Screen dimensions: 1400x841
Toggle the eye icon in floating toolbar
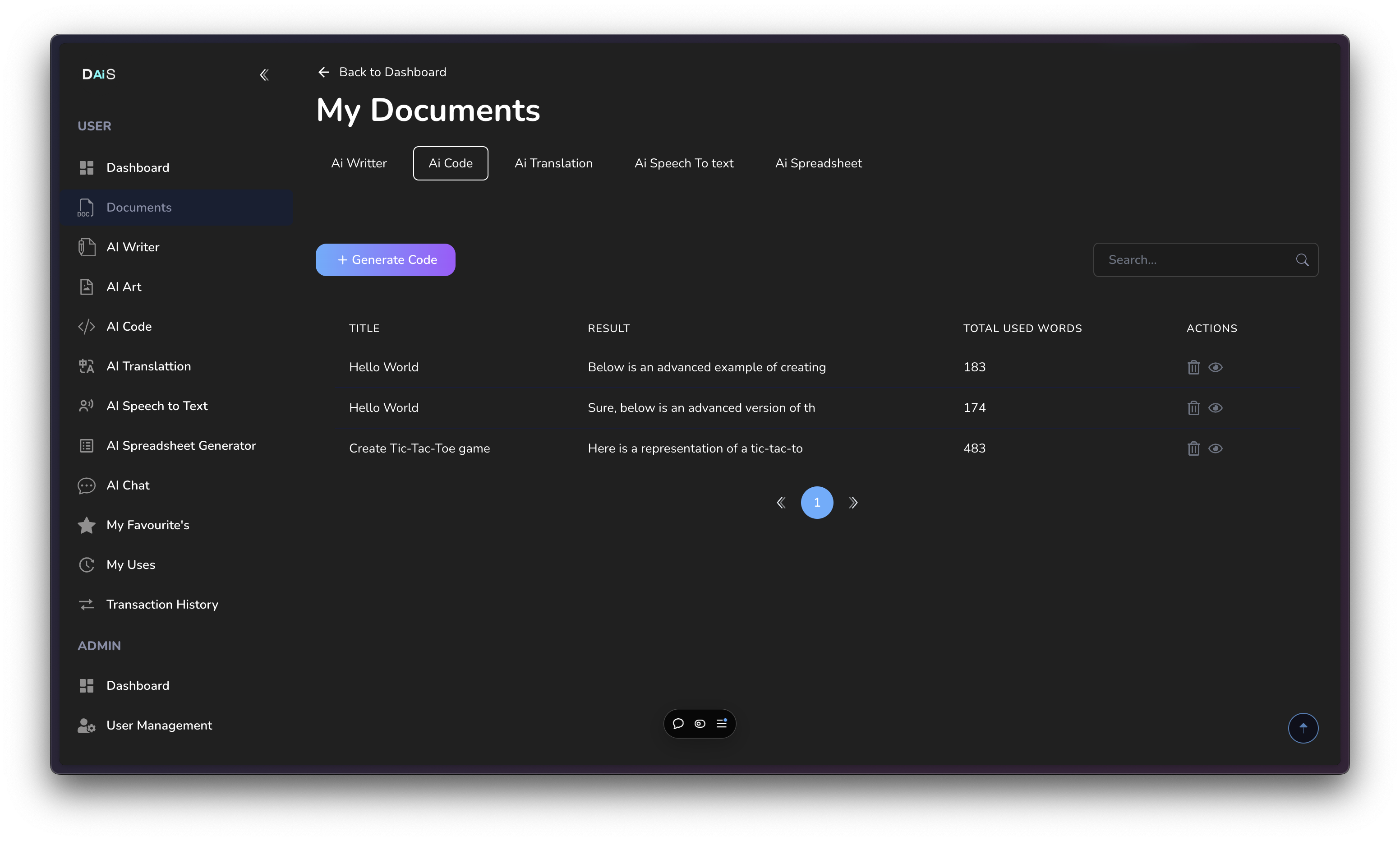pos(700,724)
